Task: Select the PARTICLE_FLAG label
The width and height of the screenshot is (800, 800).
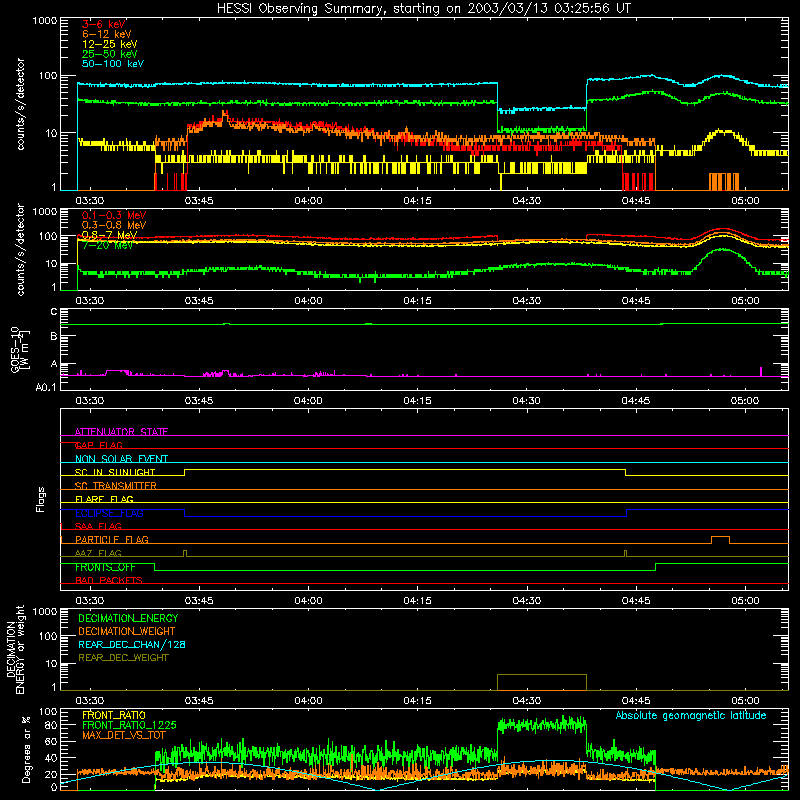Action: click(112, 539)
